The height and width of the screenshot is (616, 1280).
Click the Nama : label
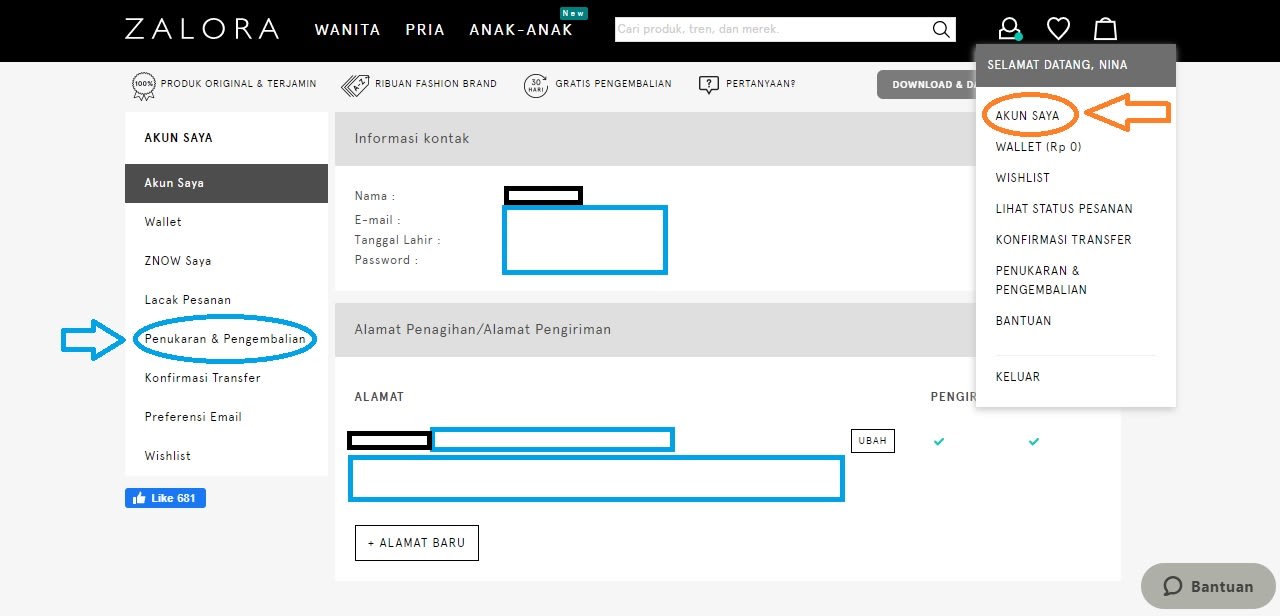[375, 196]
